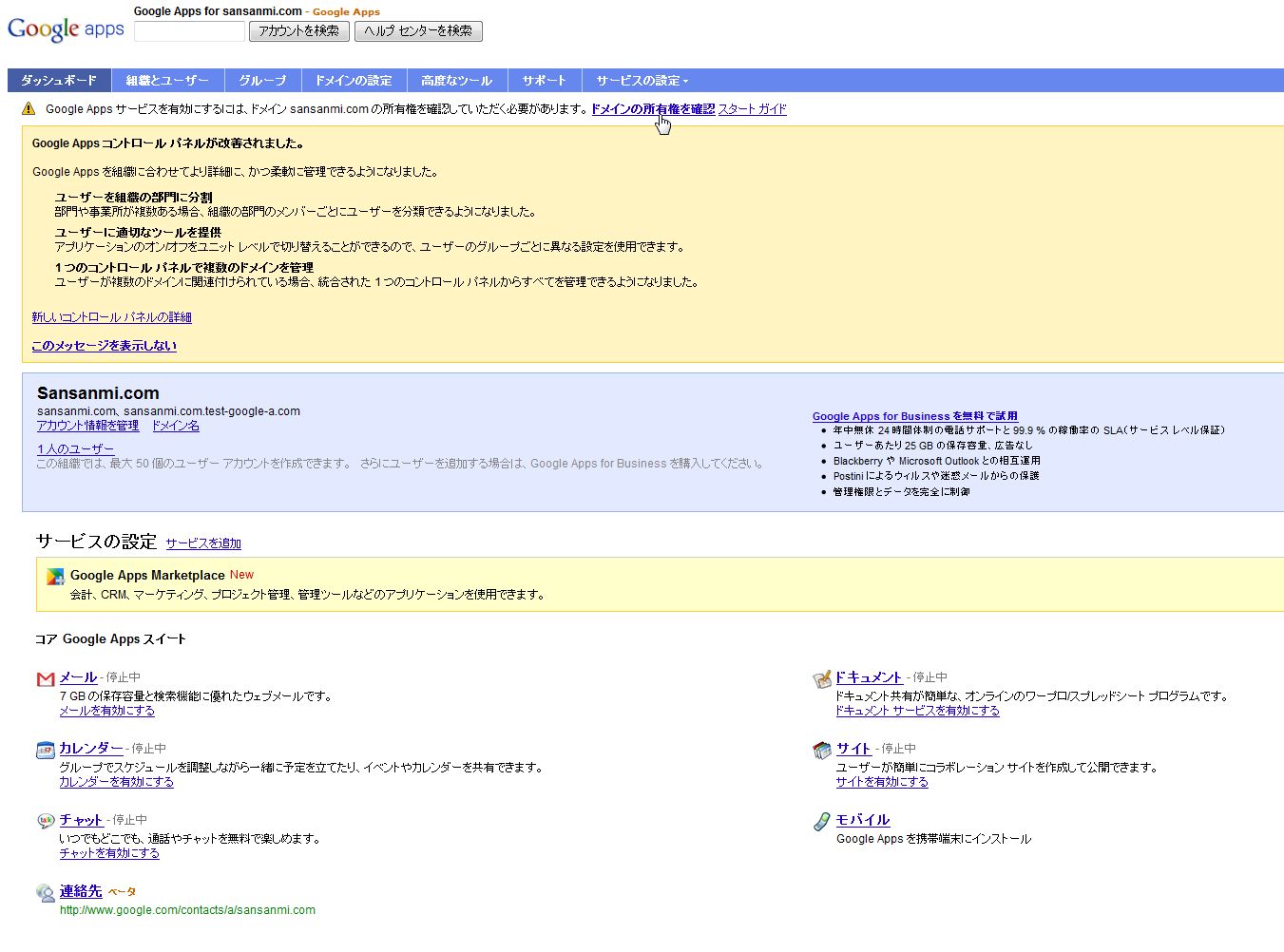
Task: Click the Talk chat bubble icon next to チャット
Action: pyautogui.click(x=46, y=821)
